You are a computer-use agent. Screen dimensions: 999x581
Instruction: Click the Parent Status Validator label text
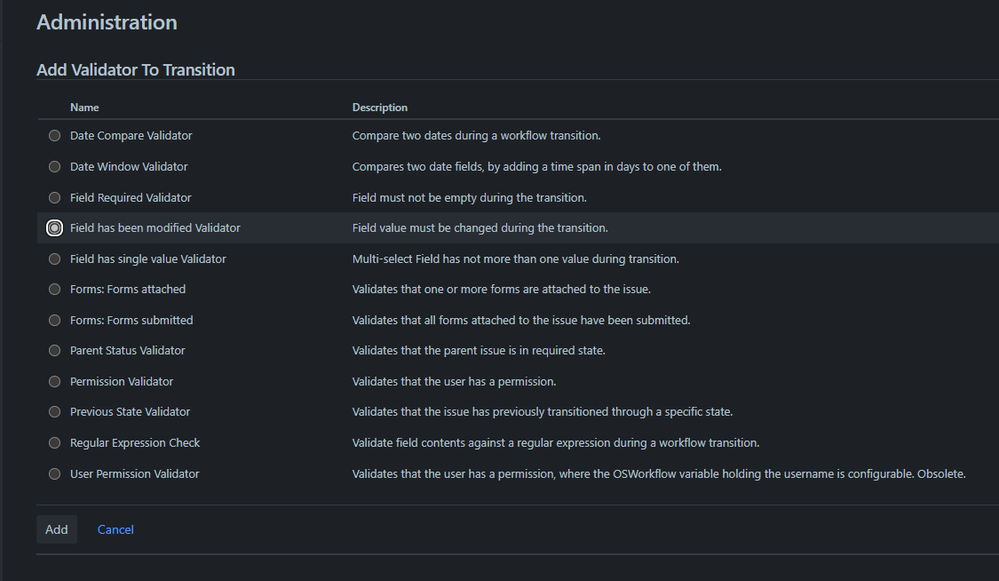click(x=127, y=351)
